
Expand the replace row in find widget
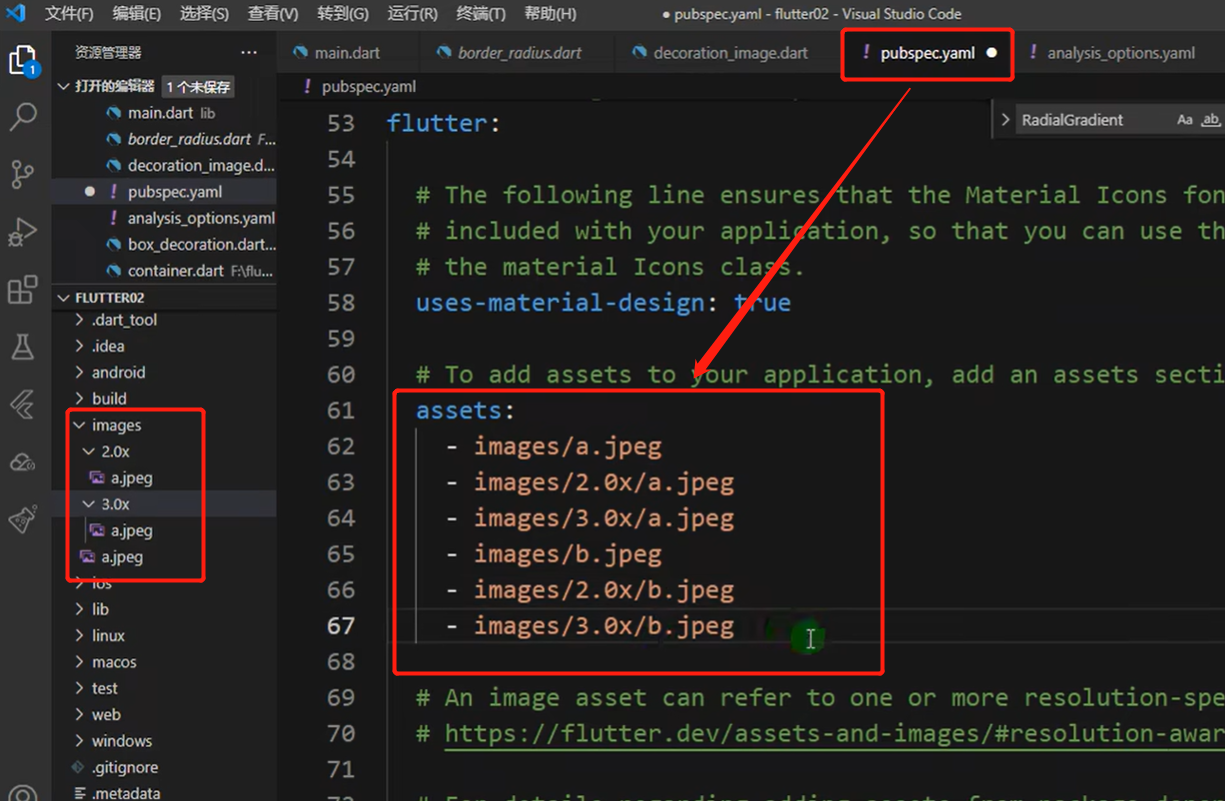click(1005, 120)
